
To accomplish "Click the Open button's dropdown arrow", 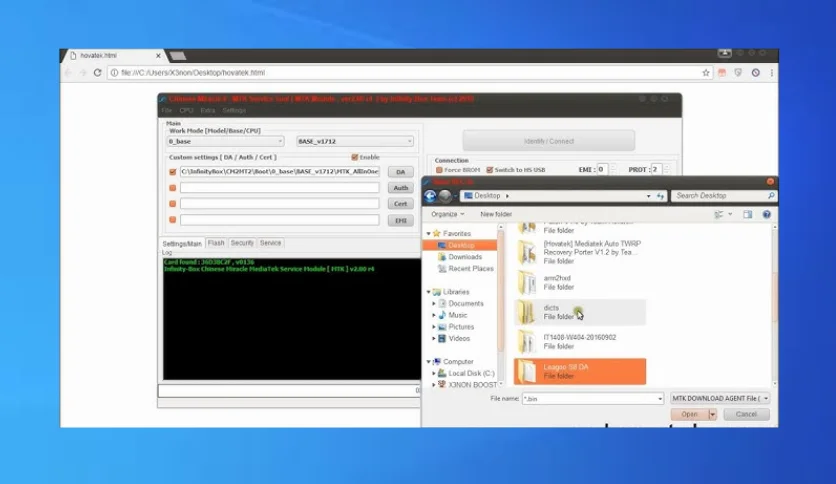I will [712, 414].
